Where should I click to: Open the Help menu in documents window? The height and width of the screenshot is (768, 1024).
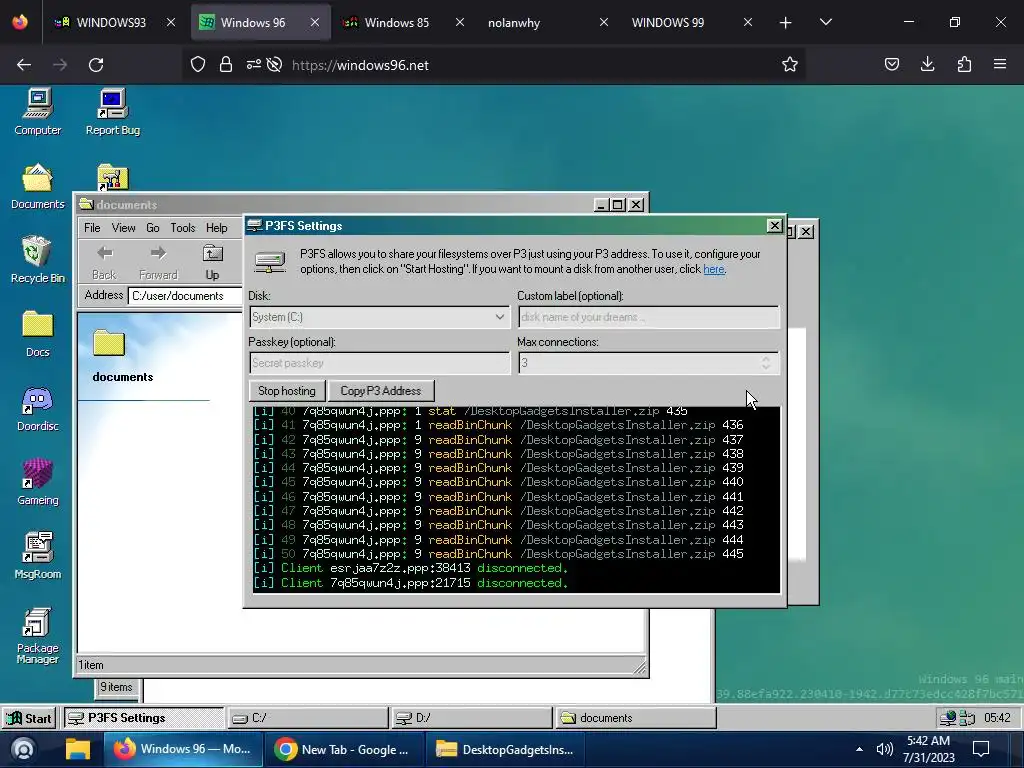(x=217, y=228)
